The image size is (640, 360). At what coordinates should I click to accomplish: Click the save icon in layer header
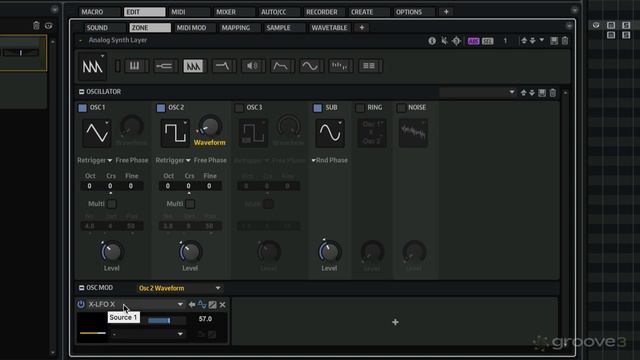[554, 41]
